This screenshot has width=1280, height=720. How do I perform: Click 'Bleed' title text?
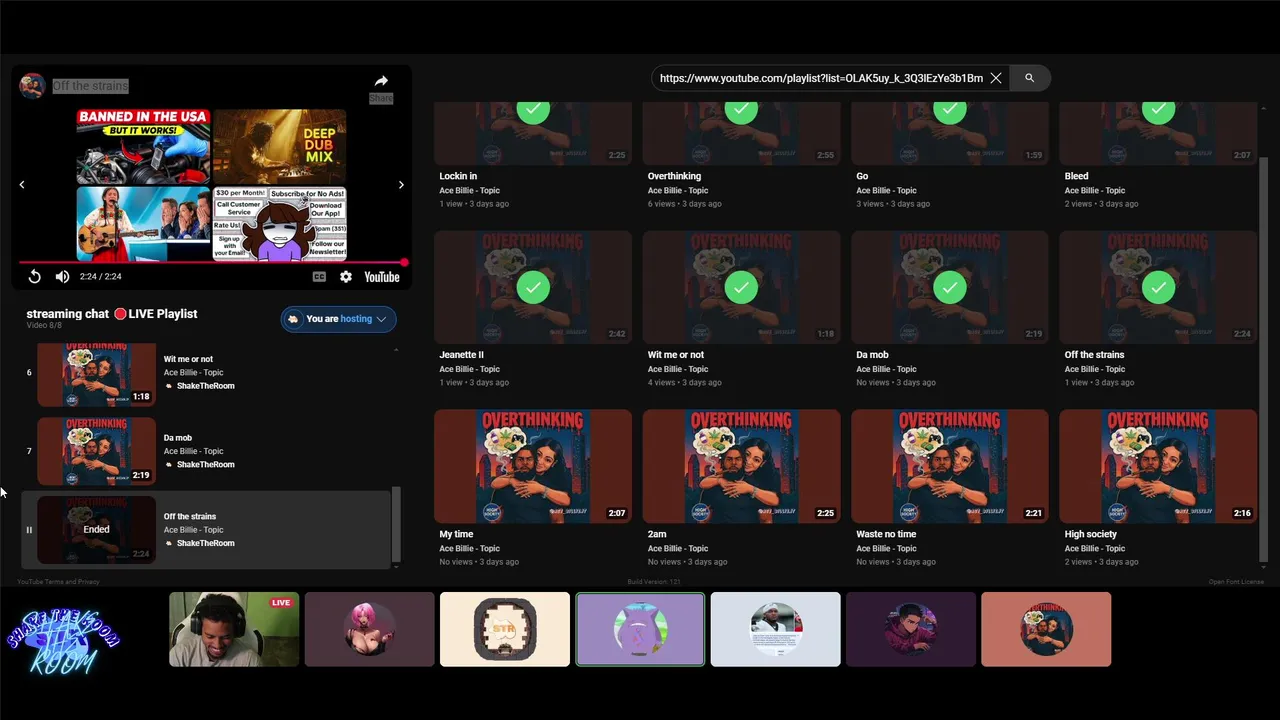(x=1076, y=176)
